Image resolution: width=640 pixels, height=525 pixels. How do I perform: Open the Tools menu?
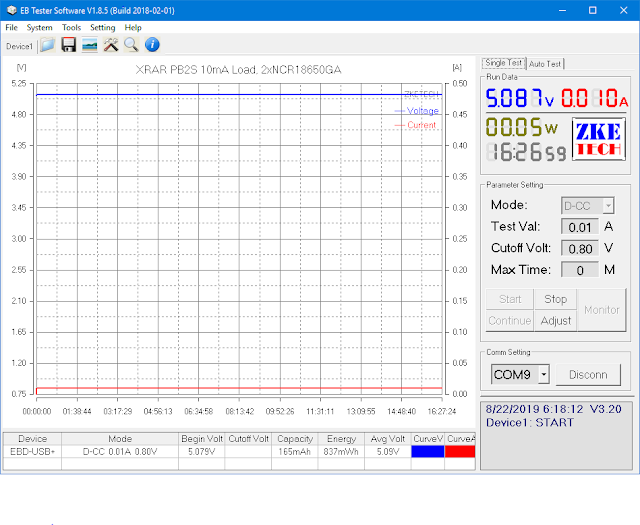tap(71, 28)
